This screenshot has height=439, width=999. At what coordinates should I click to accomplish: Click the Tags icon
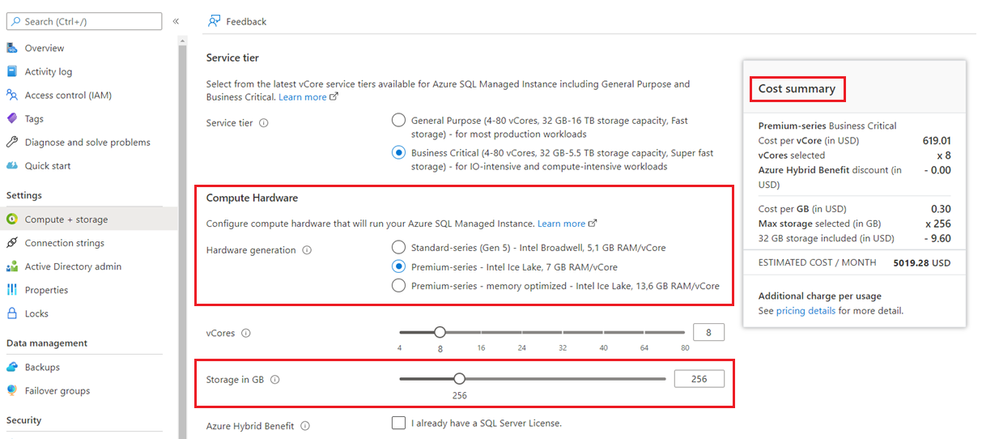[x=11, y=119]
